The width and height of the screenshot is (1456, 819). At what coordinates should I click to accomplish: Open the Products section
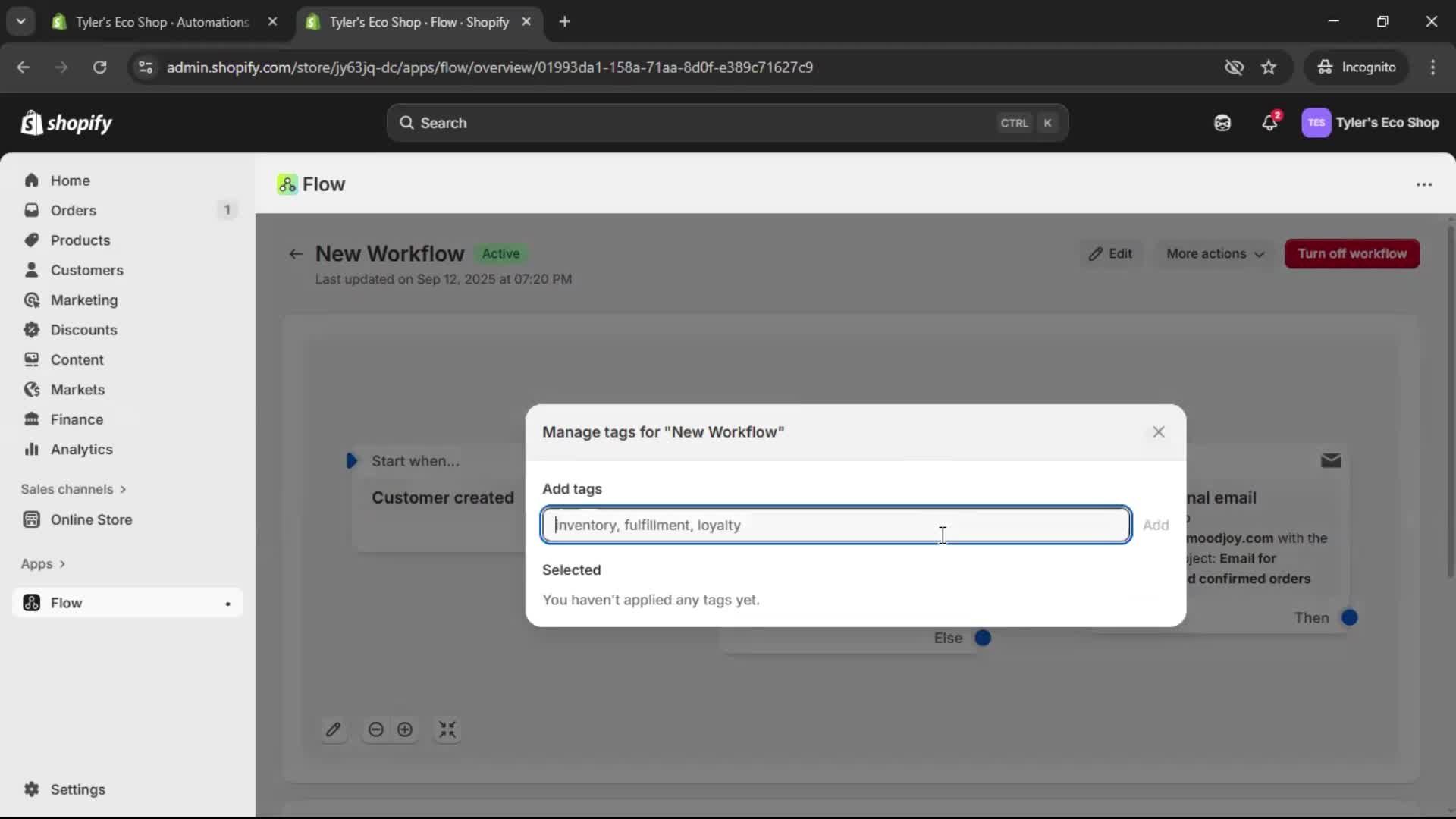tap(81, 240)
